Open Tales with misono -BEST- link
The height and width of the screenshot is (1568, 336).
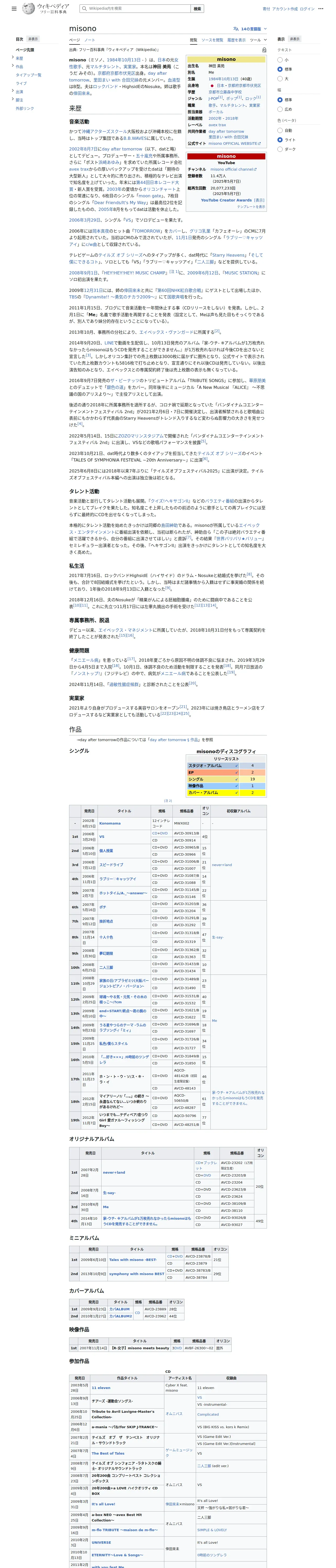tap(133, 1260)
